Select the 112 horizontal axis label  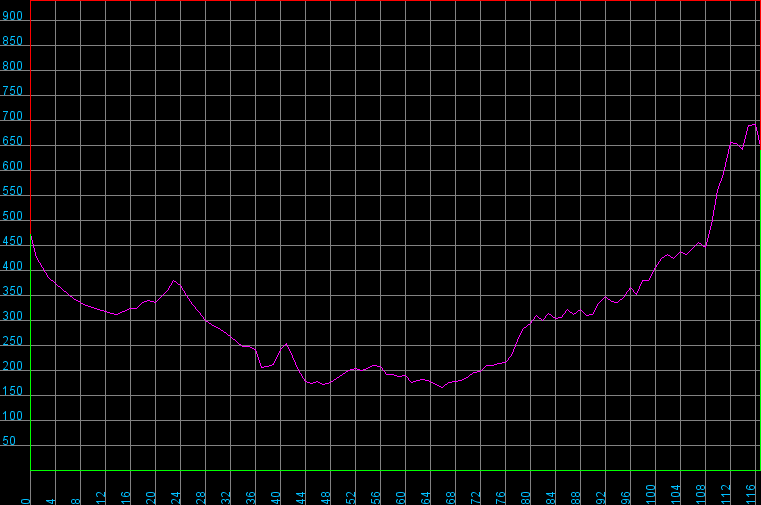726,495
